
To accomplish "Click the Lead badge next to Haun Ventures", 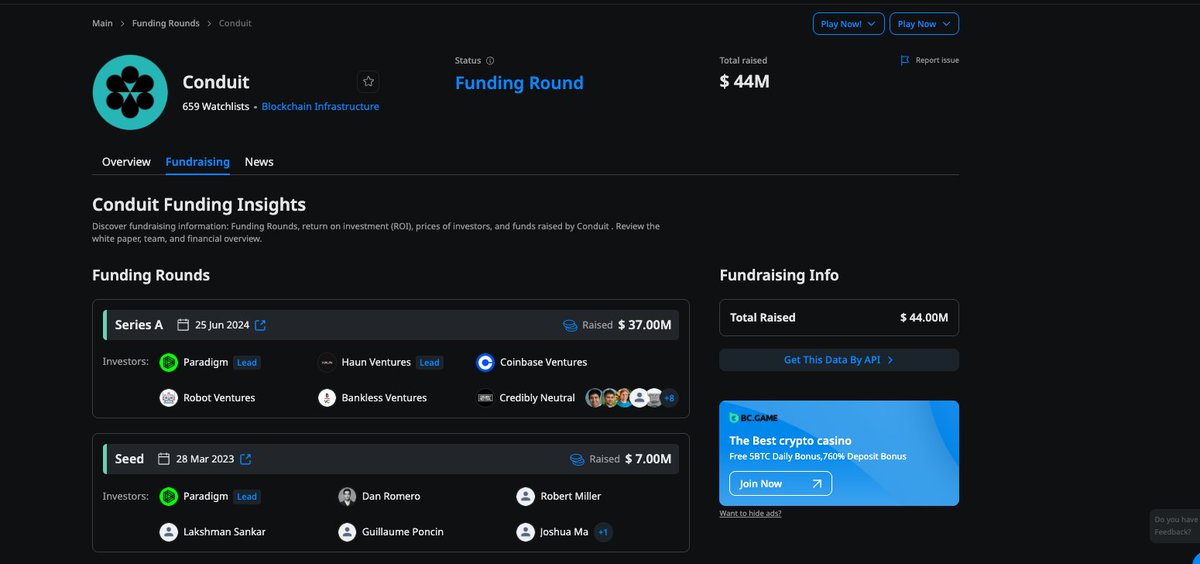I will tap(429, 362).
